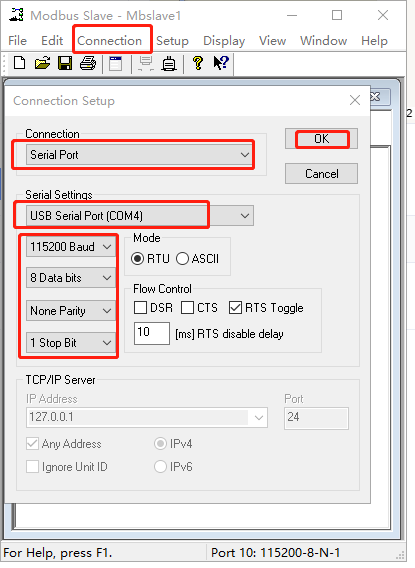This screenshot has height=568, width=415.
Task: Open the 115200 Baud rate dropdown
Action: [x=71, y=247]
